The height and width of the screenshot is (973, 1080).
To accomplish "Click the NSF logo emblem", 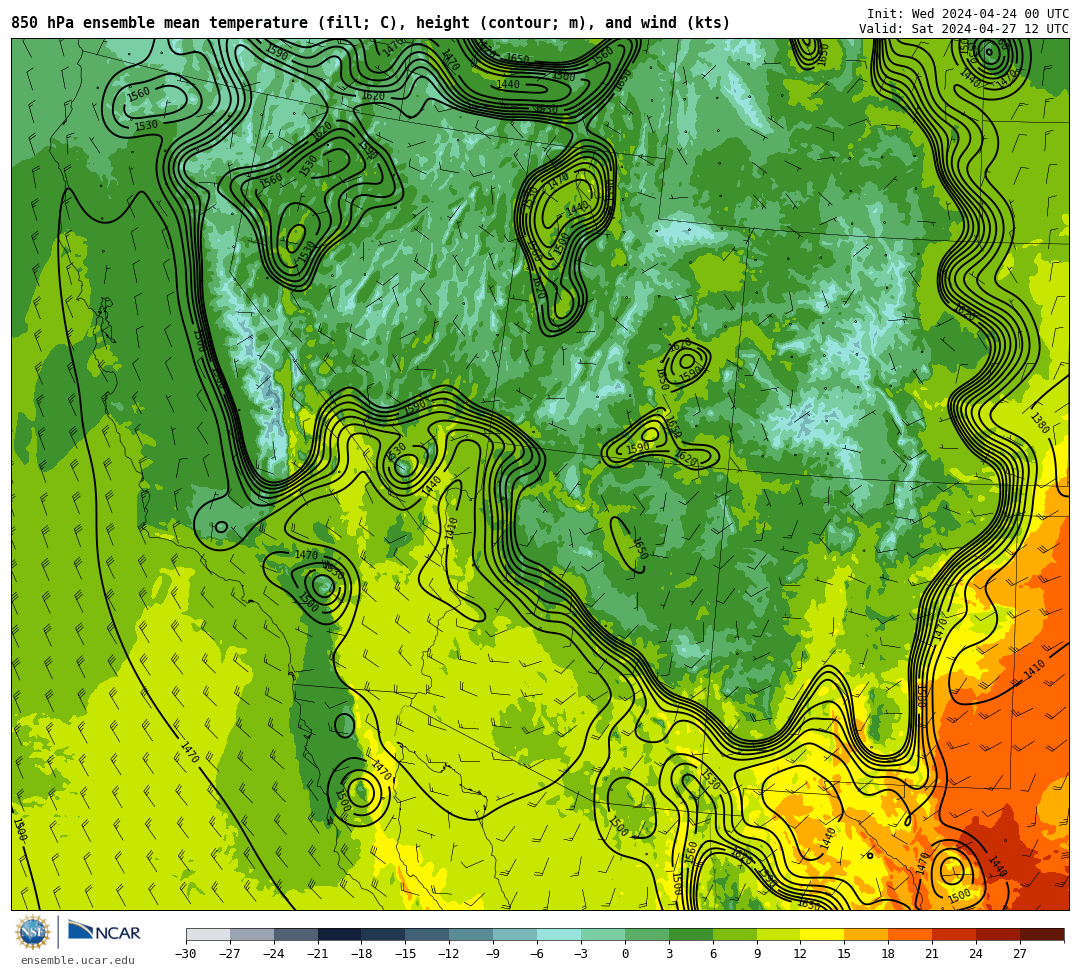I will pos(33,932).
